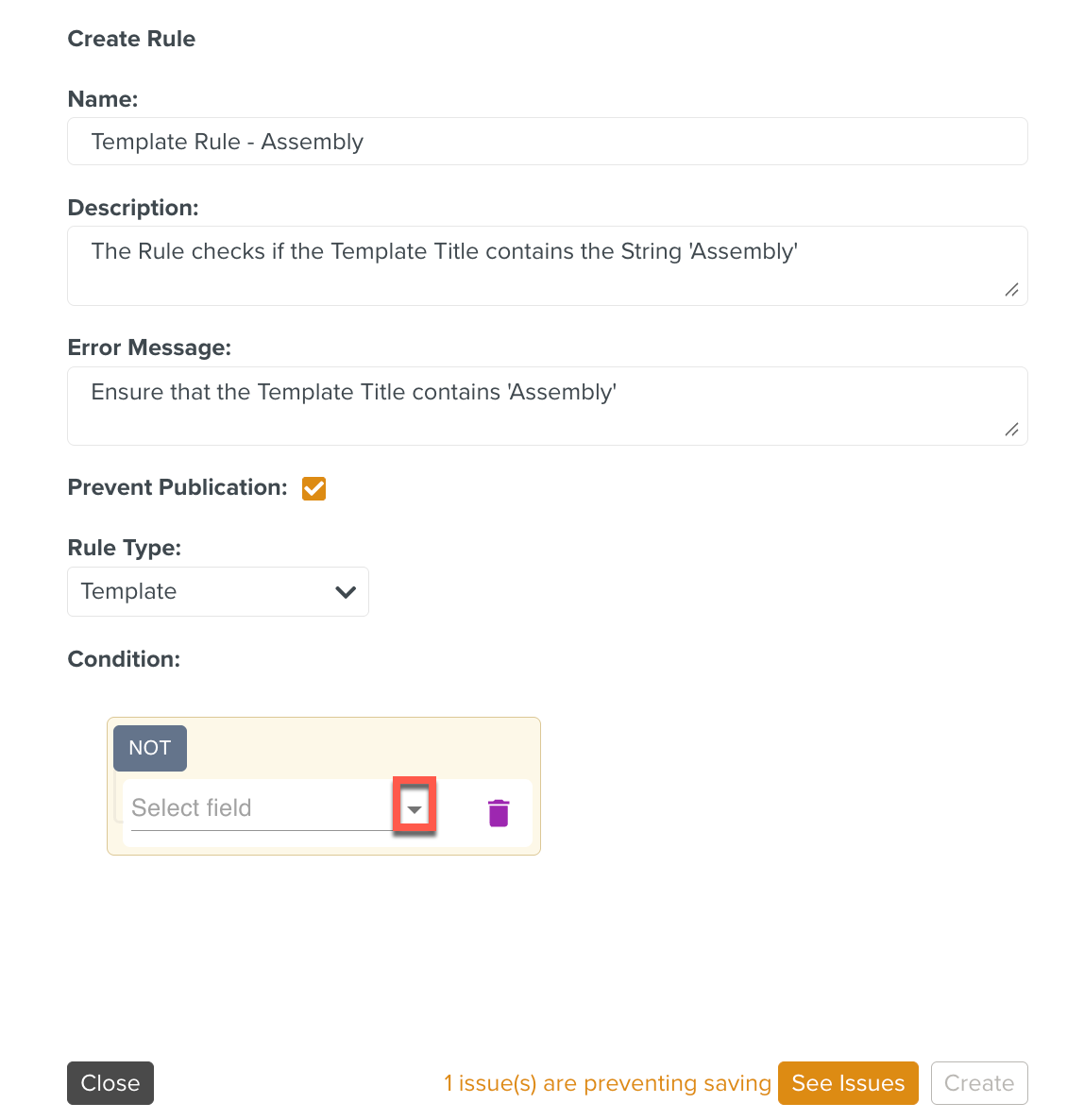Click the purple trash icon to delete condition
Screen dimensions: 1084x1120
(x=499, y=812)
